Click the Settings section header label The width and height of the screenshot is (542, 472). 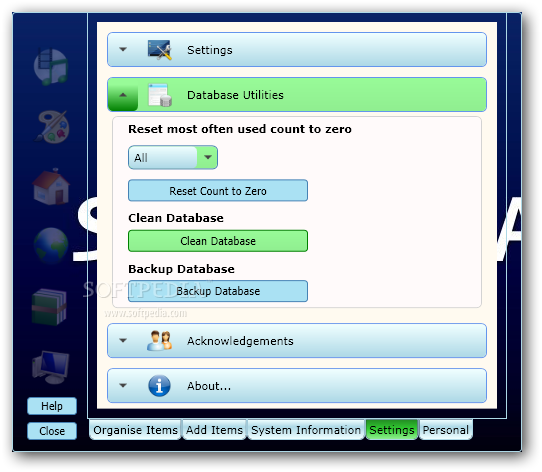[x=209, y=50]
